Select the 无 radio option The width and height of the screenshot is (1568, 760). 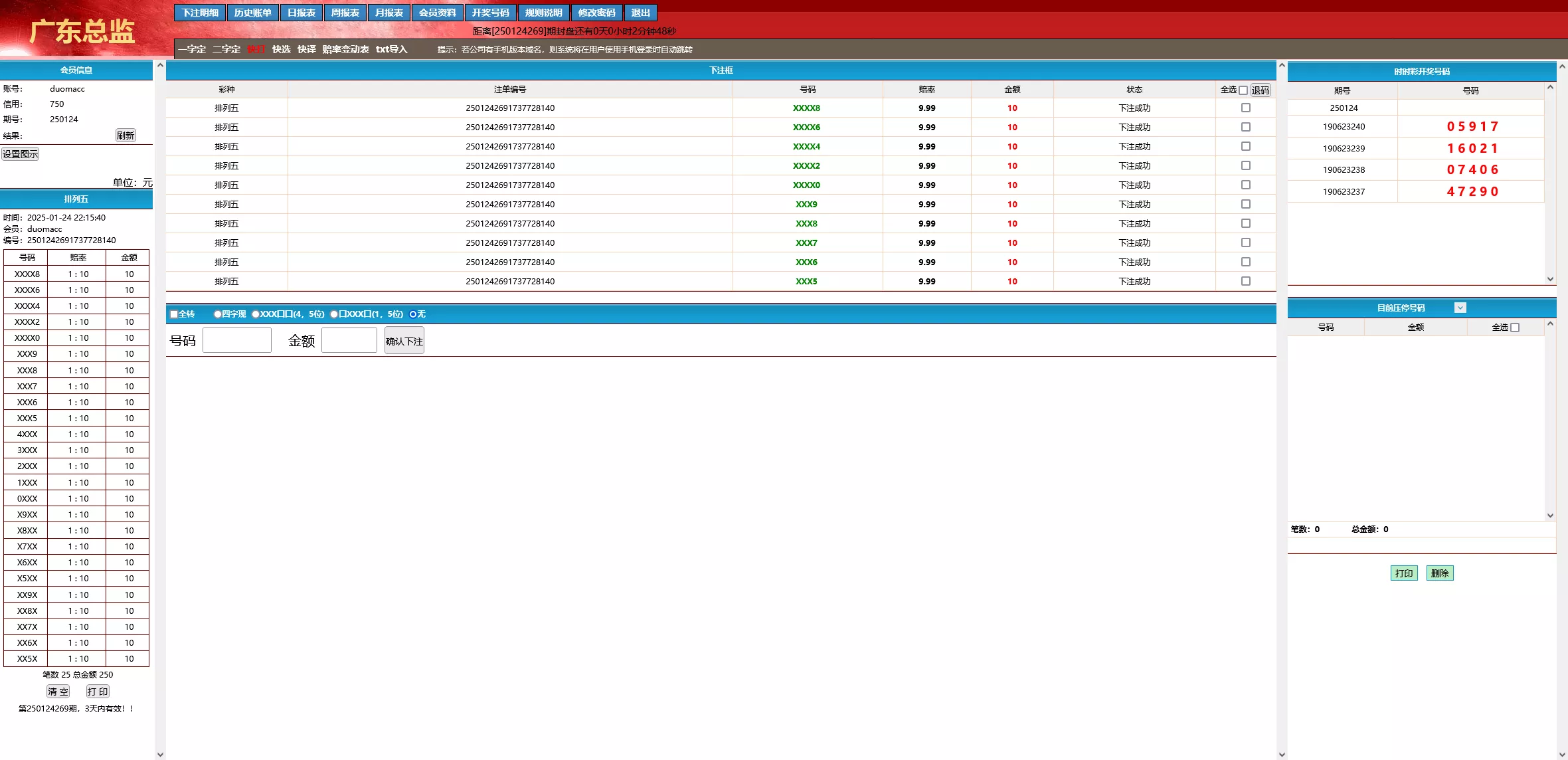point(413,314)
